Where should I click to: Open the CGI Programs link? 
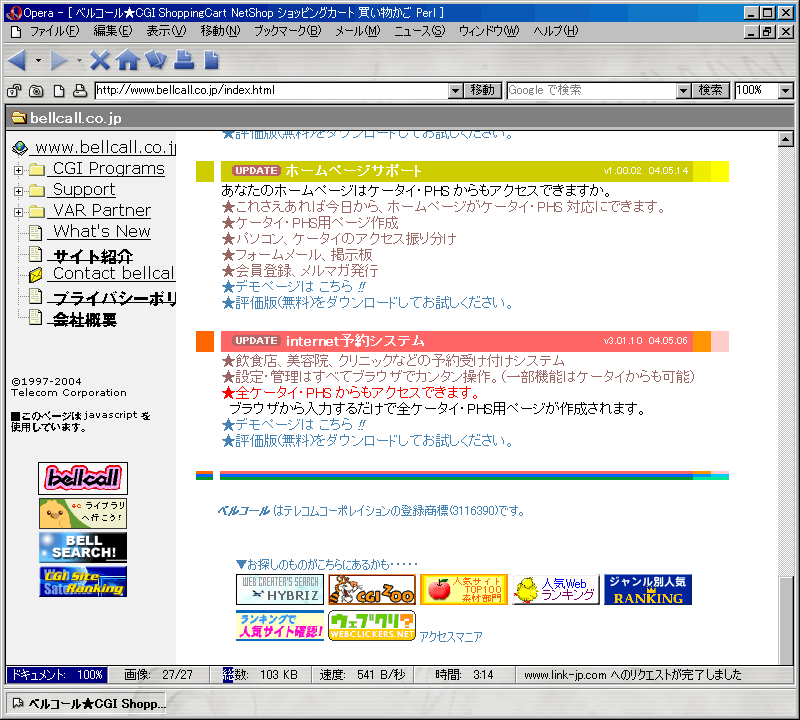109,168
